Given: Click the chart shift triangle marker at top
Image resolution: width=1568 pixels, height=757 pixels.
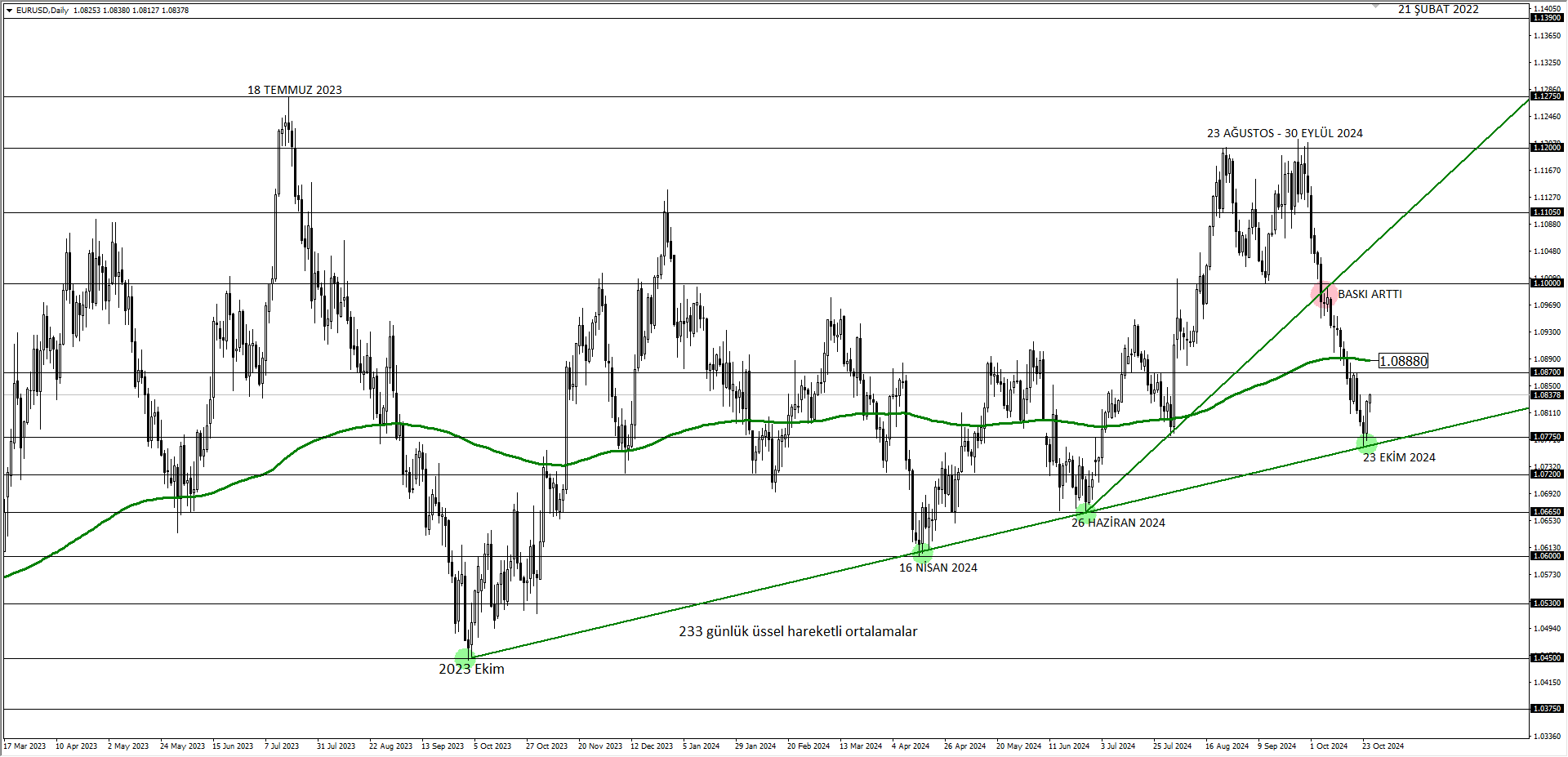Looking at the screenshot, I should tap(1375, 7).
